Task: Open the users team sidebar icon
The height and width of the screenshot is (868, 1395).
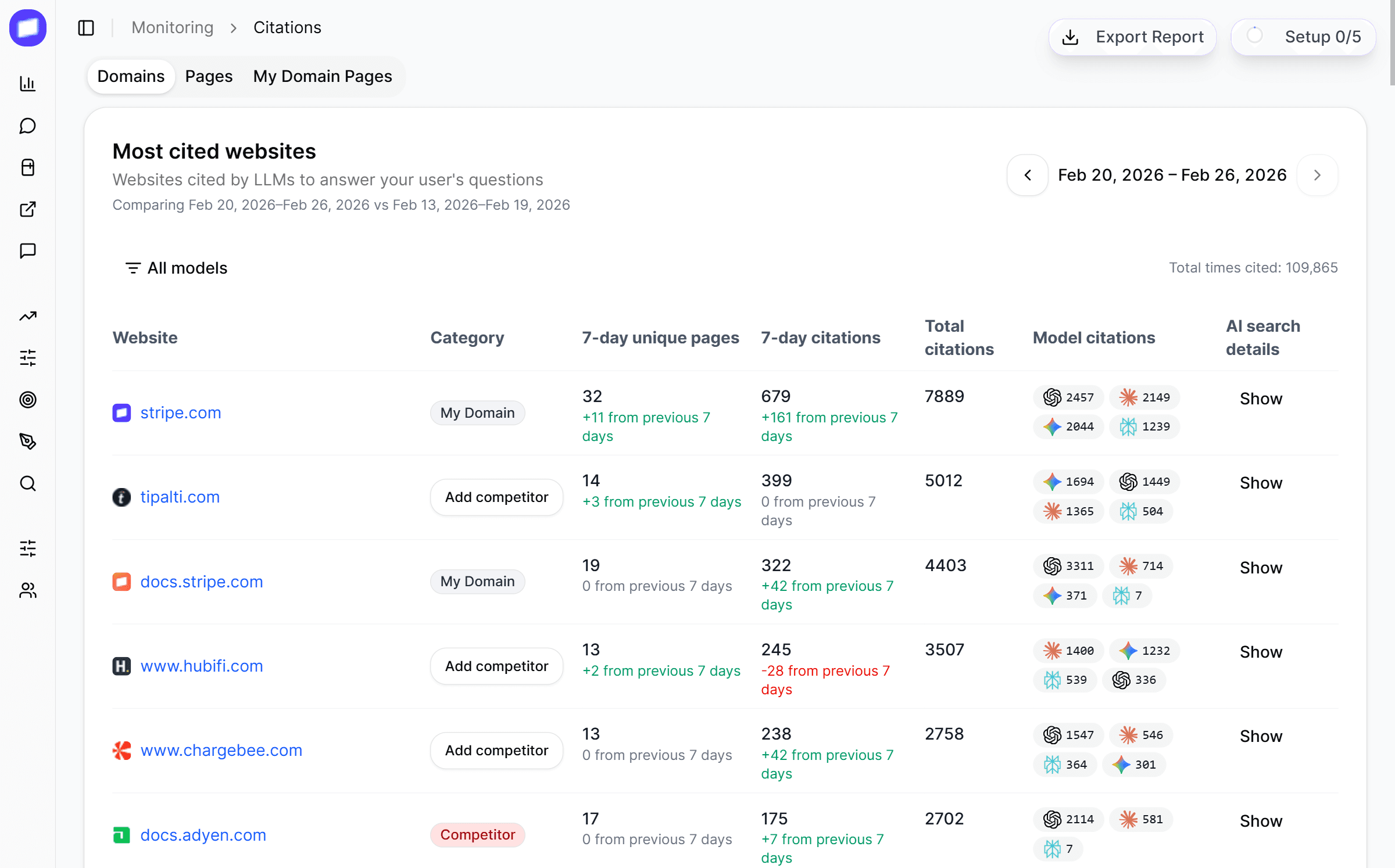Action: pos(28,590)
